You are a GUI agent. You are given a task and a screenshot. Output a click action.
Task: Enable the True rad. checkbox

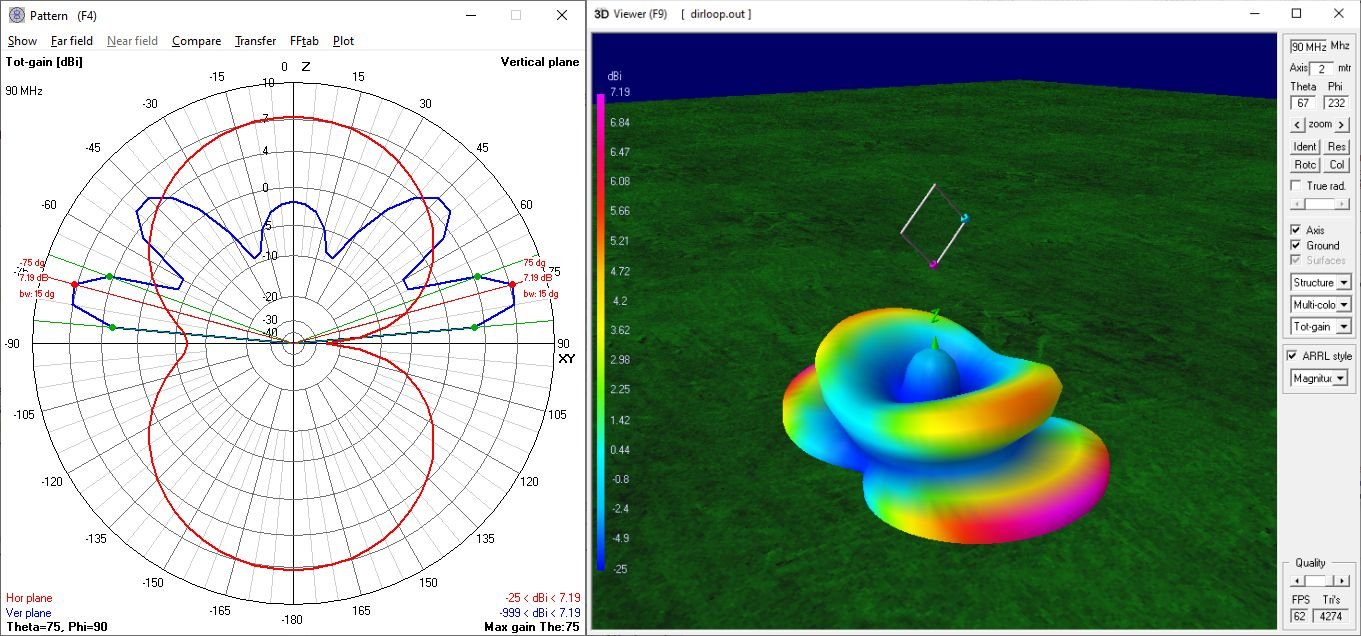pyautogui.click(x=1297, y=186)
